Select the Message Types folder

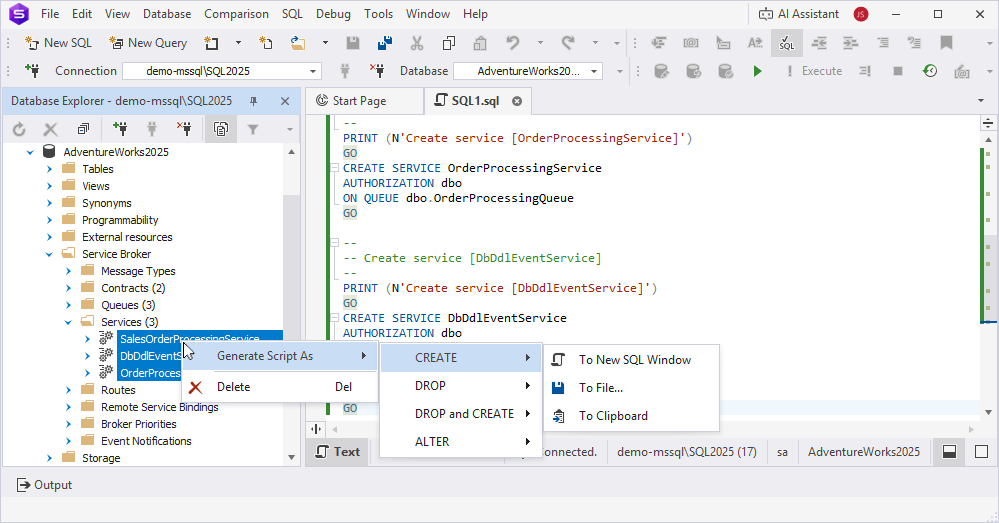point(138,271)
